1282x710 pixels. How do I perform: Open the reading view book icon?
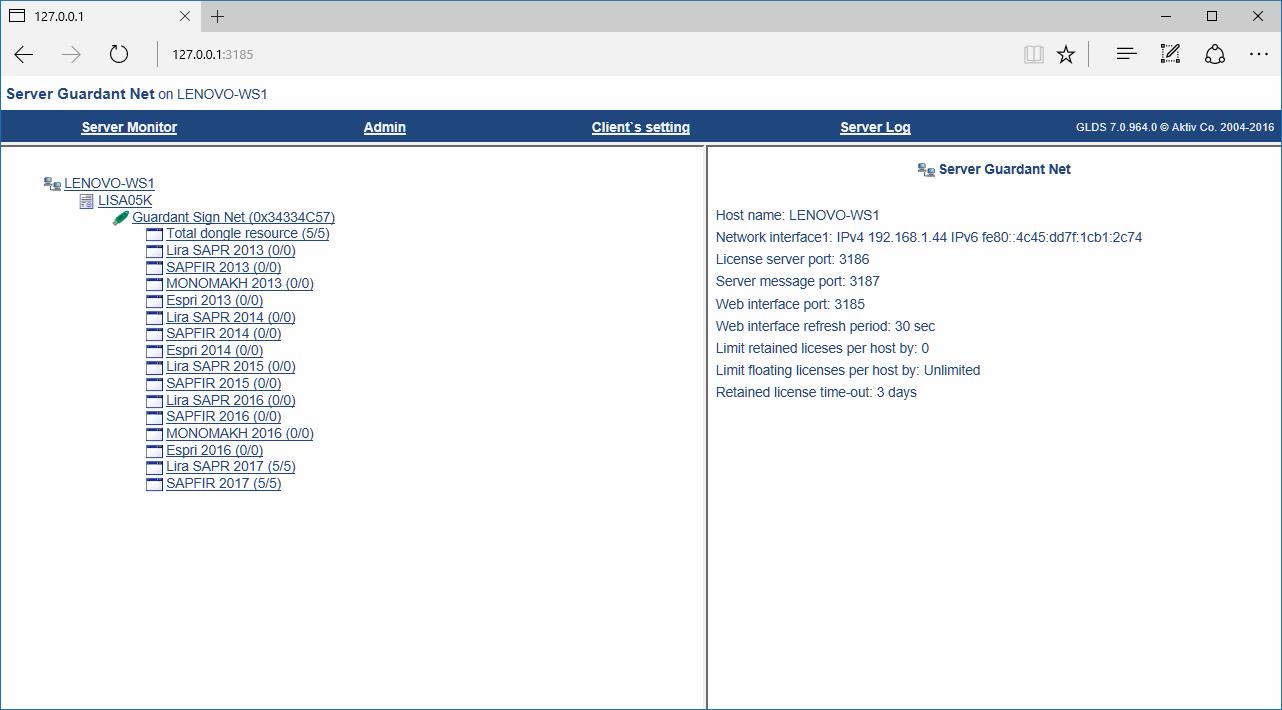[x=1033, y=54]
